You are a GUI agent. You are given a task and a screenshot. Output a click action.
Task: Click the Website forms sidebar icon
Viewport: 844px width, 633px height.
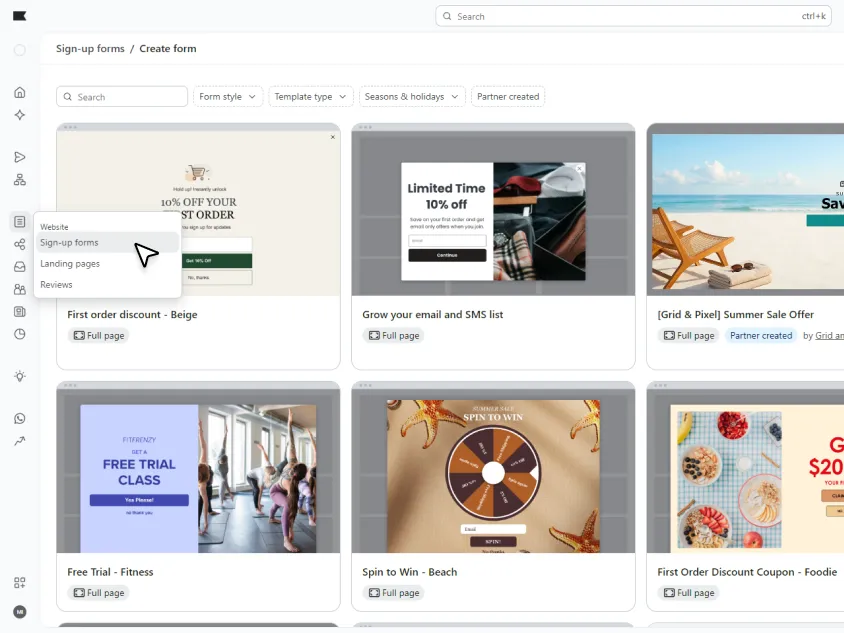[x=20, y=222]
